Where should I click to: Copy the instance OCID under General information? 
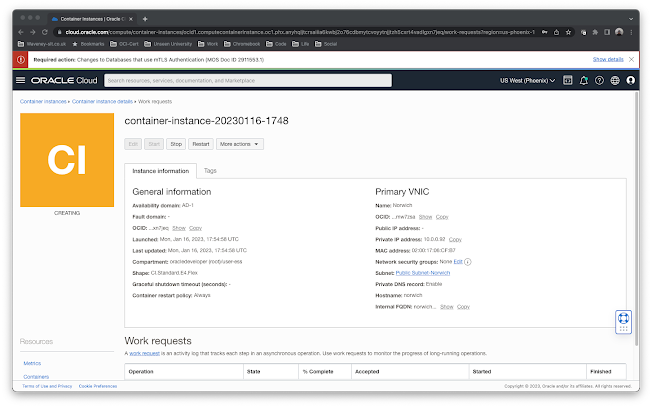click(195, 228)
